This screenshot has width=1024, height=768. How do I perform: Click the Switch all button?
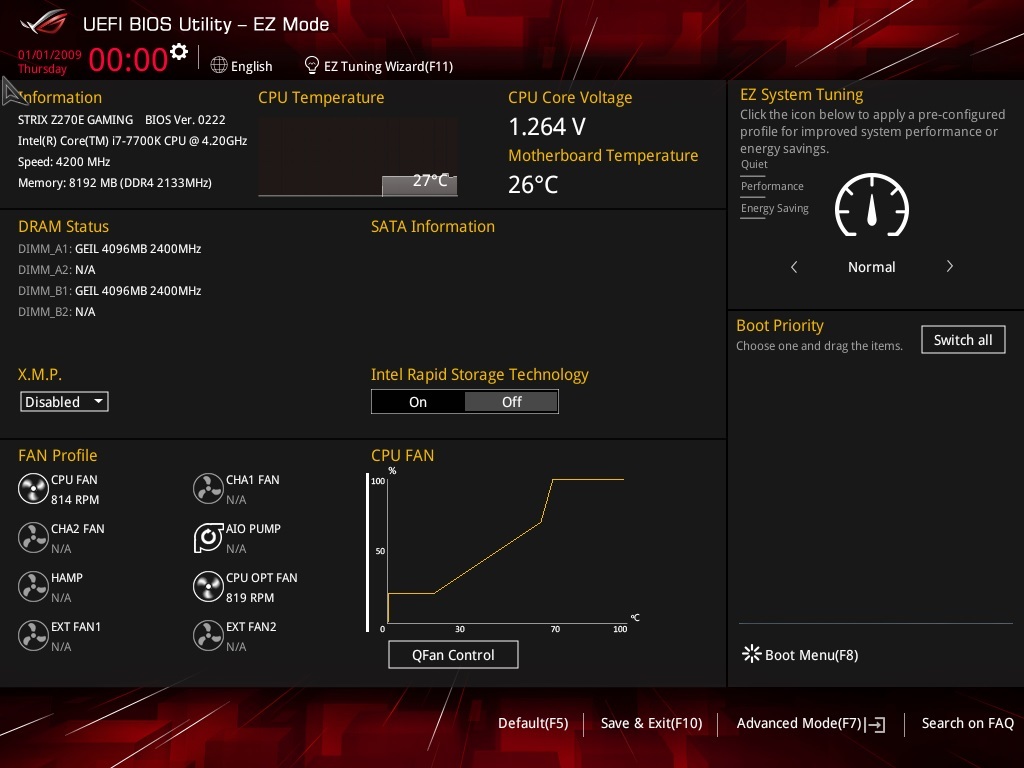[x=962, y=340]
